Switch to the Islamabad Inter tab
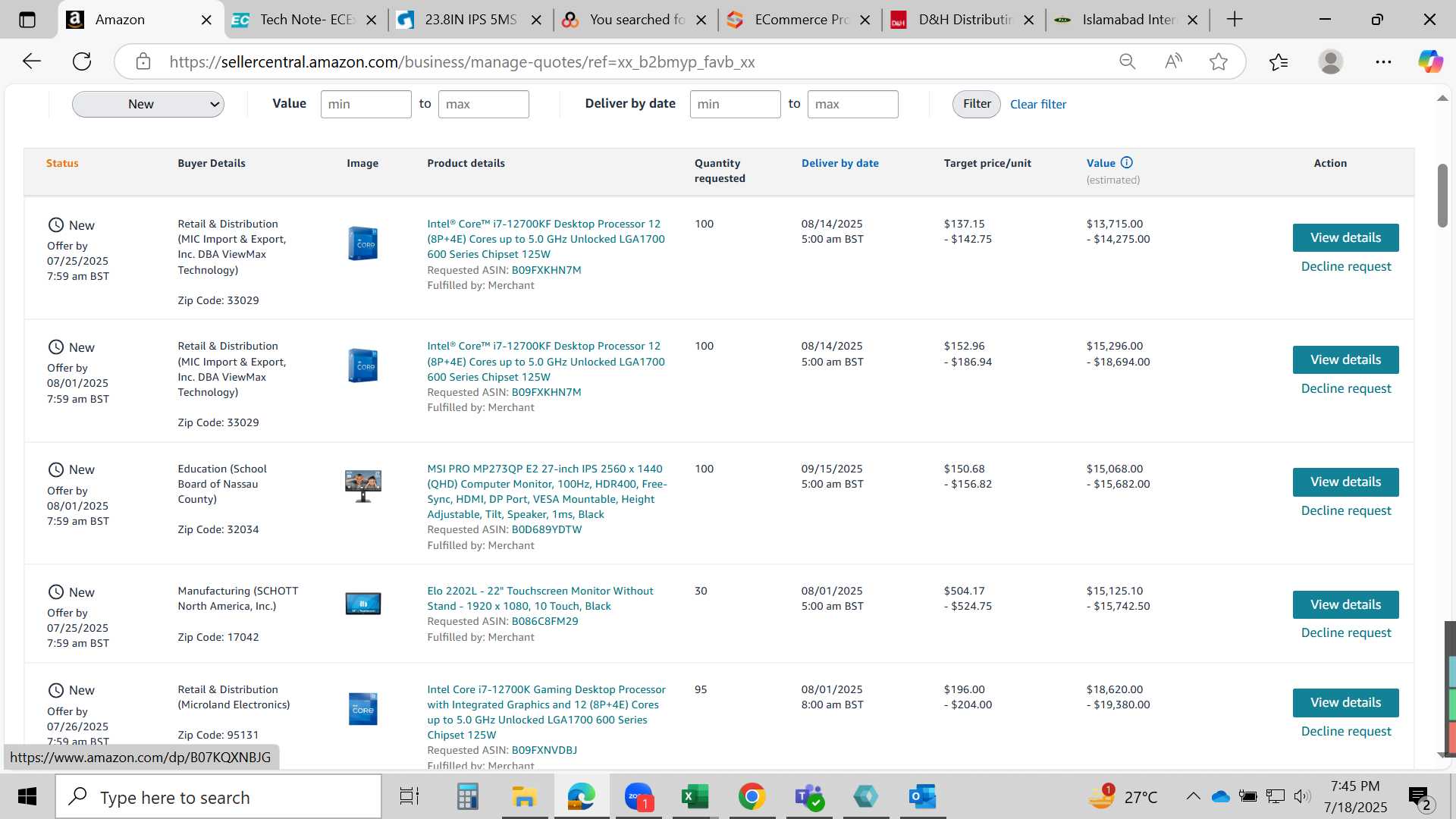The width and height of the screenshot is (1456, 819). coord(1128,20)
